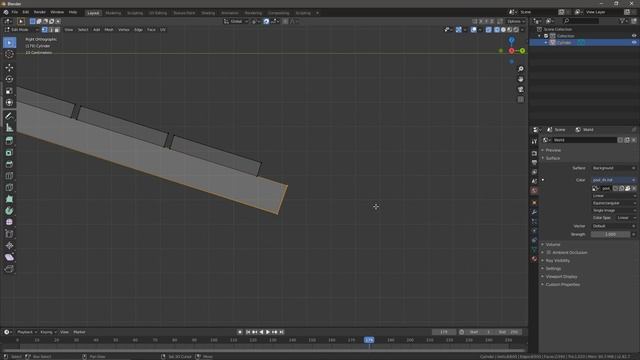Select the Knife tool
Image resolution: width=640 pixels, height=360 pixels.
(9, 187)
